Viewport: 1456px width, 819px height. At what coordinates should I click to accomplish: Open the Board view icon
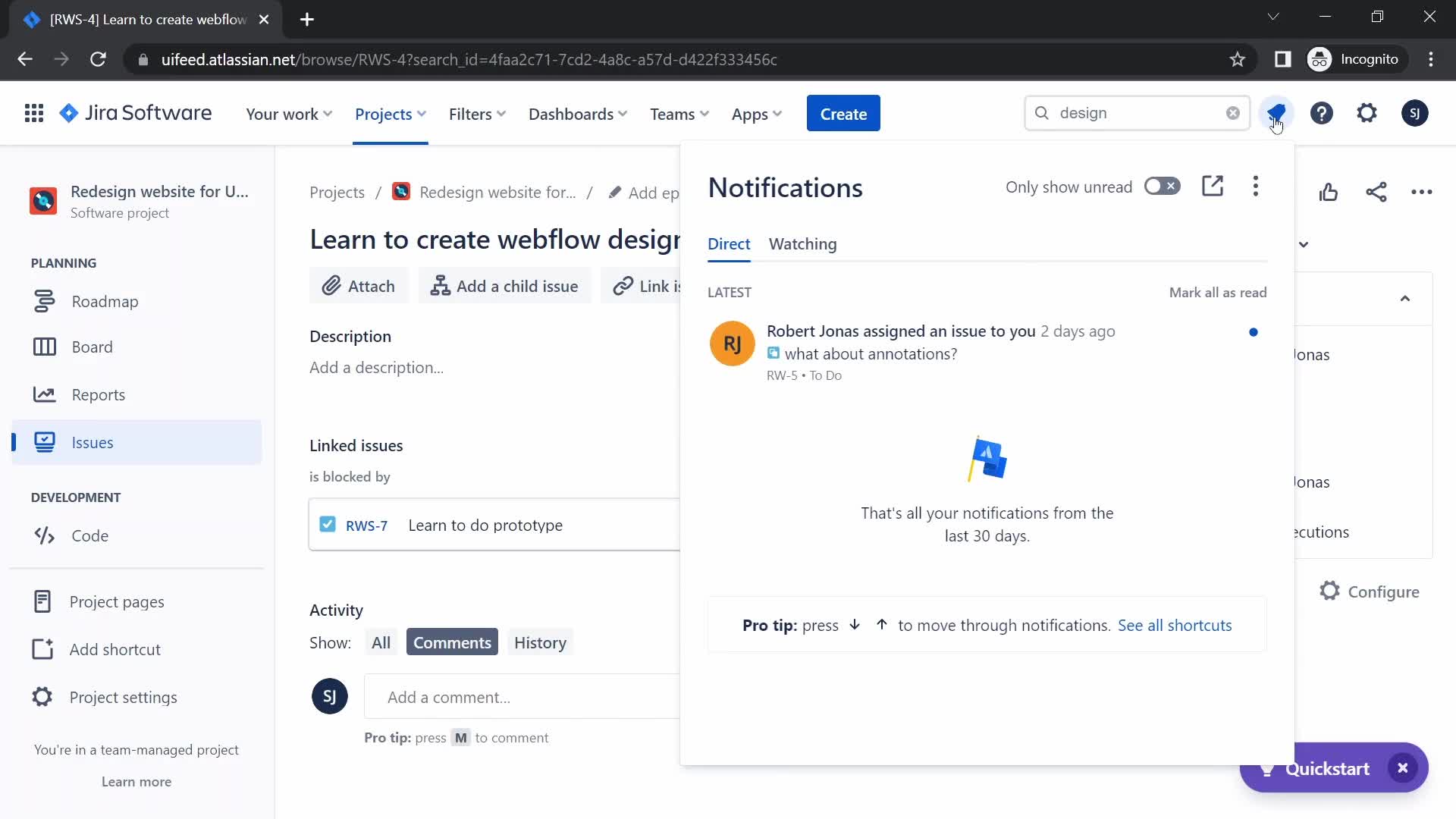[x=44, y=346]
